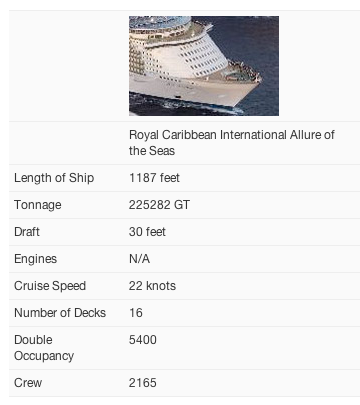This screenshot has width=360, height=405.
Task: Click the 5400 occupancy value
Action: coord(143,340)
